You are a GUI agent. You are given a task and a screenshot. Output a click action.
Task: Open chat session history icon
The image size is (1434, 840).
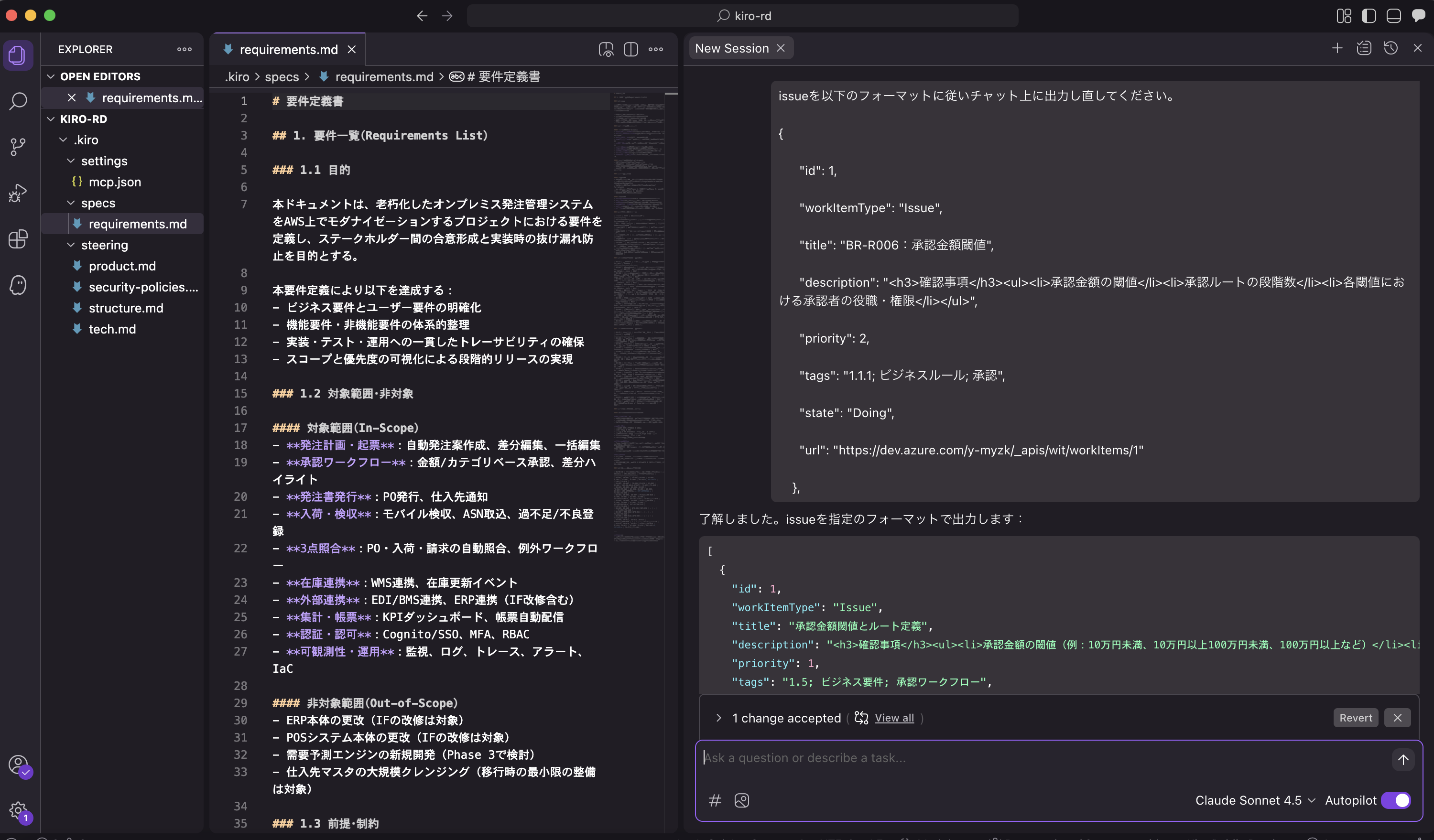1390,48
